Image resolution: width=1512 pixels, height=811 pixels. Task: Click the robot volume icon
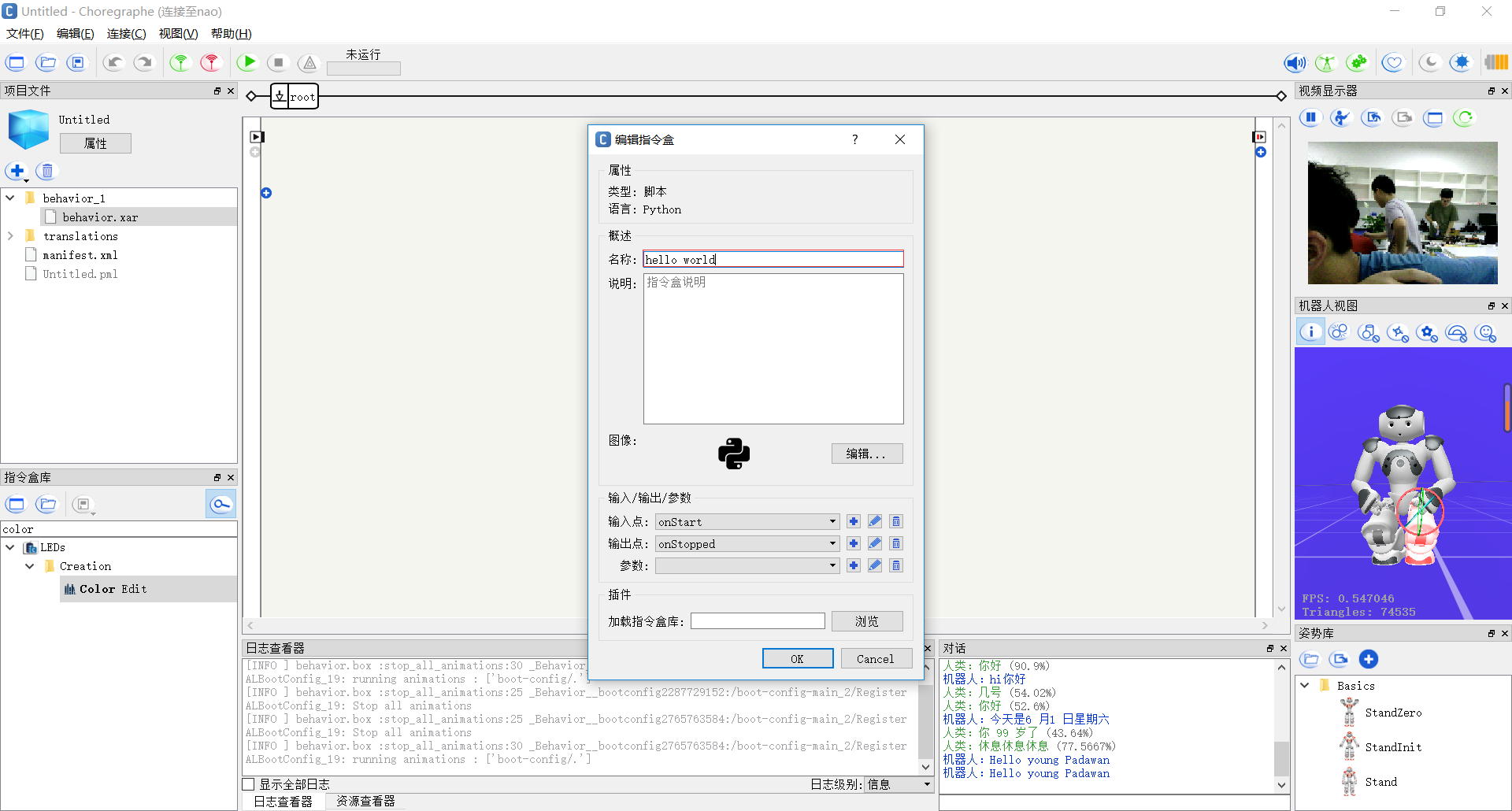(1294, 62)
